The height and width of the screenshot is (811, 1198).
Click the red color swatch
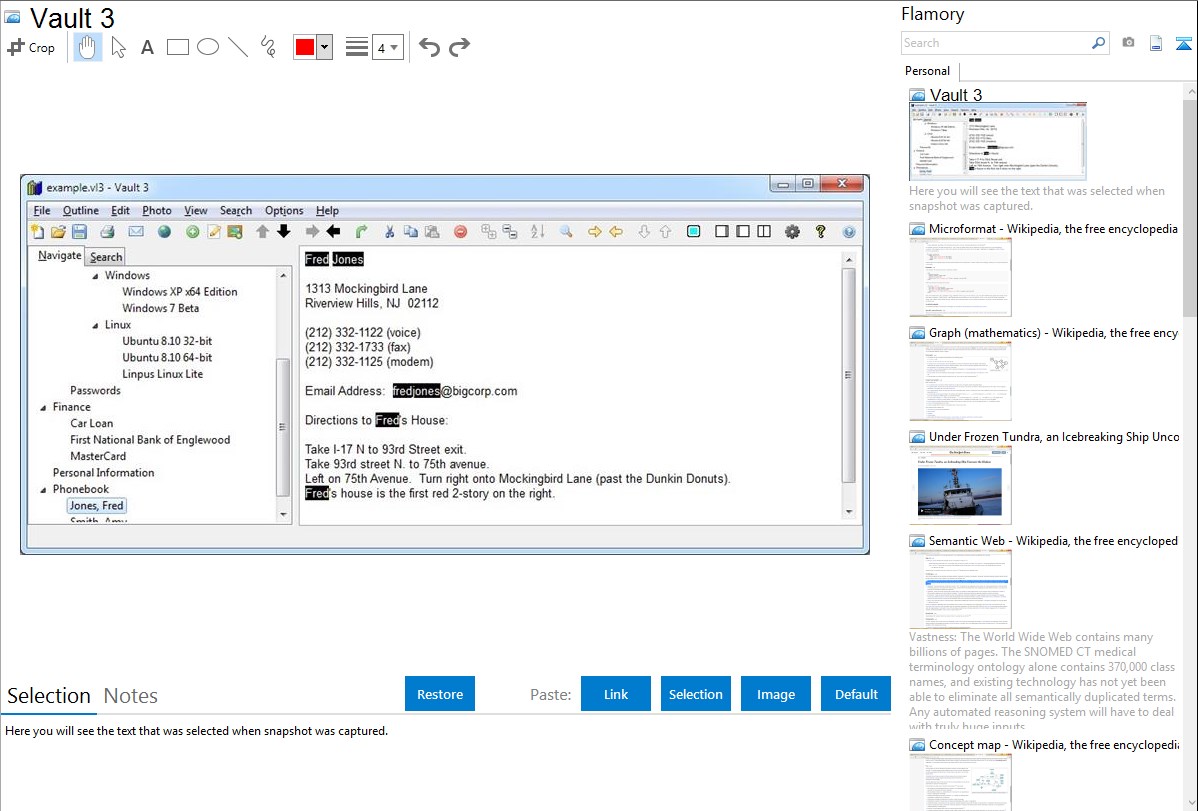[305, 47]
